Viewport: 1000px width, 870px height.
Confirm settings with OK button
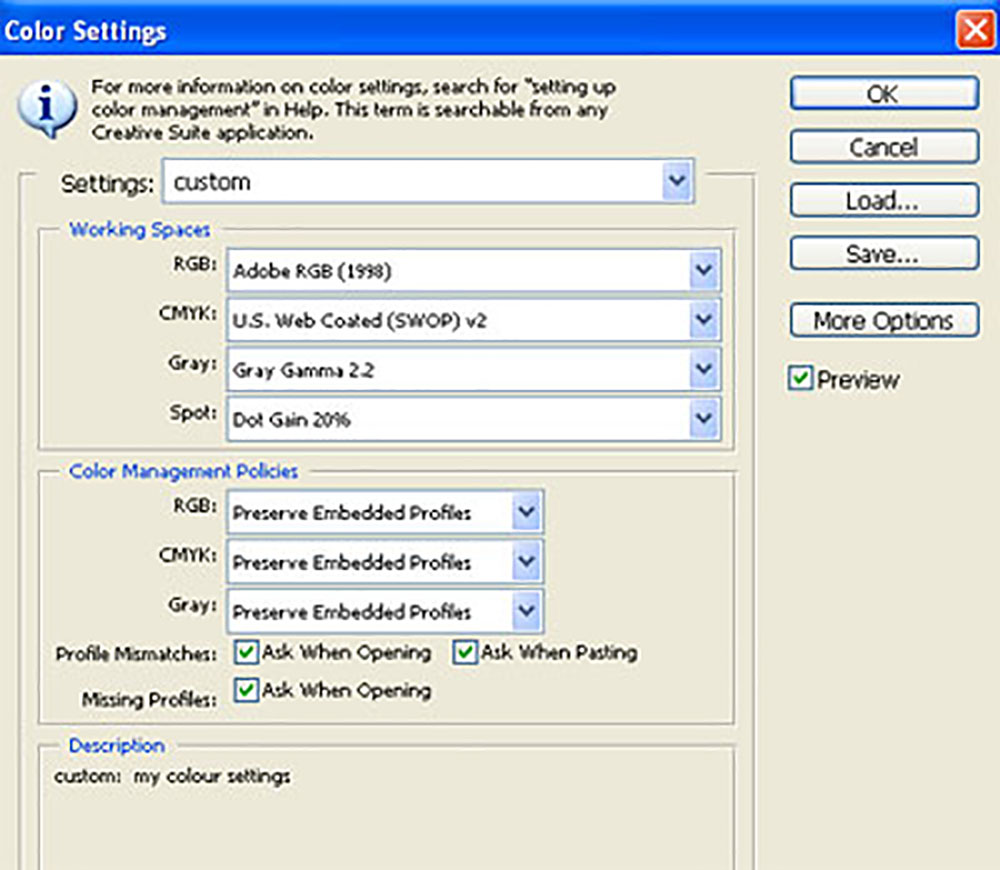tap(884, 94)
